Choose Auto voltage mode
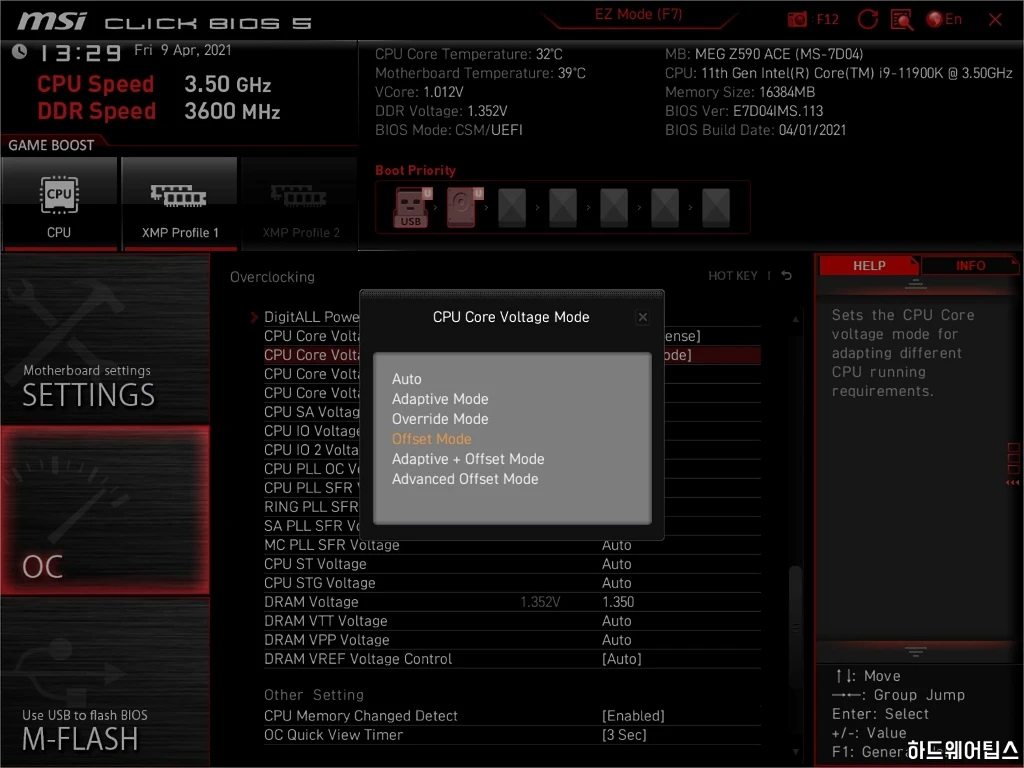This screenshot has height=768, width=1024. point(406,379)
